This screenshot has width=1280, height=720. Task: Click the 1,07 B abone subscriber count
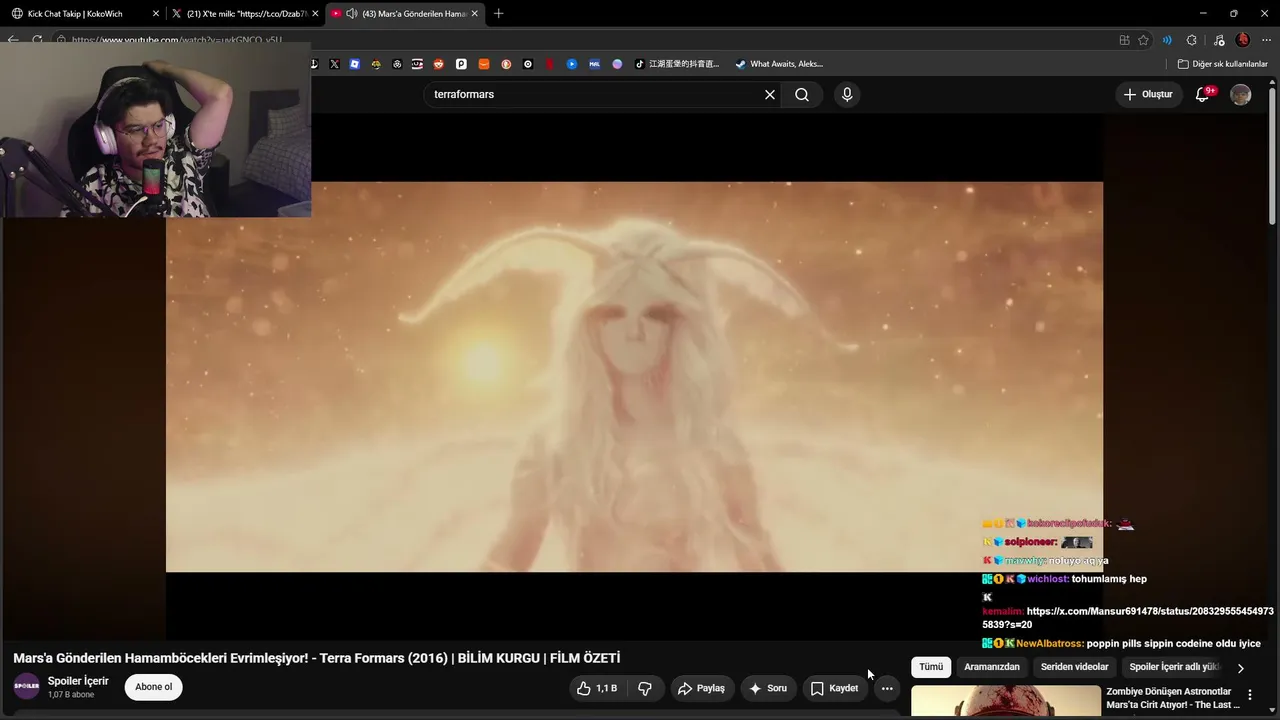[x=71, y=695]
